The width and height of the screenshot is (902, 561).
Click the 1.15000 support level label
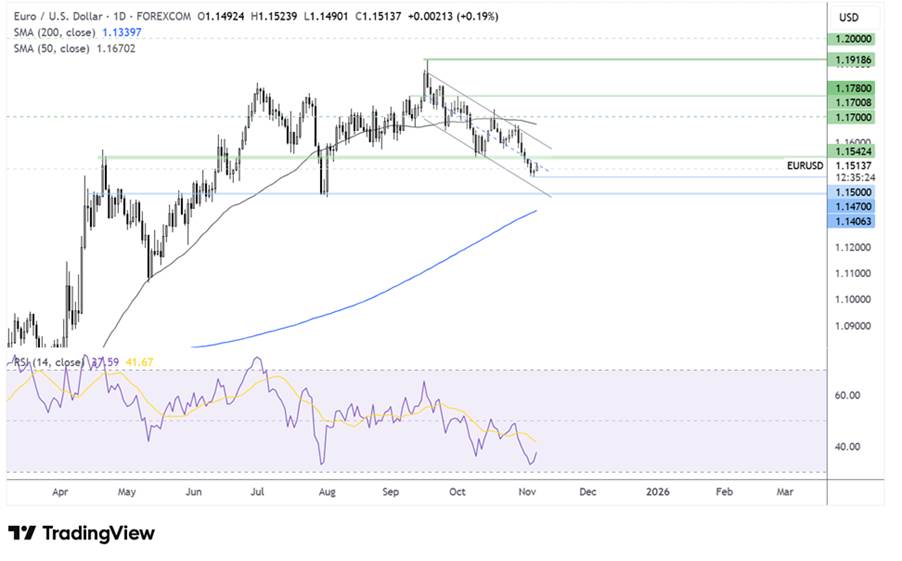click(x=851, y=191)
